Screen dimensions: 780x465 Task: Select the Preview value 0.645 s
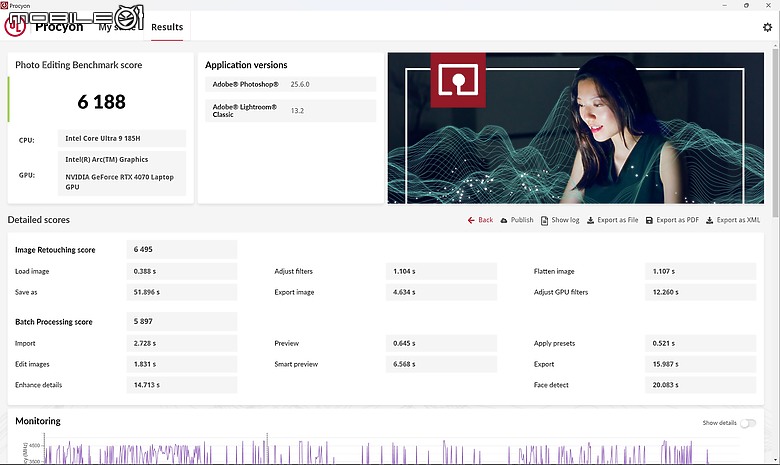(x=404, y=343)
